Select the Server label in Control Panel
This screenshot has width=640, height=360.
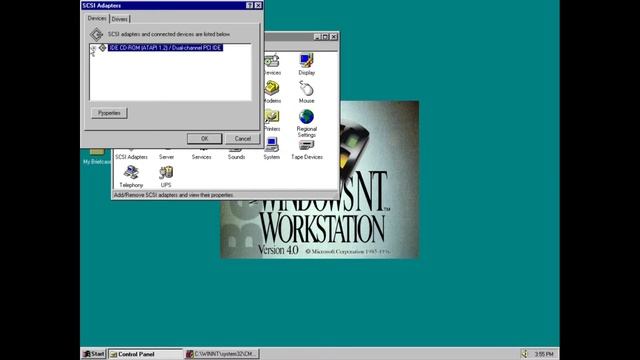[166, 157]
